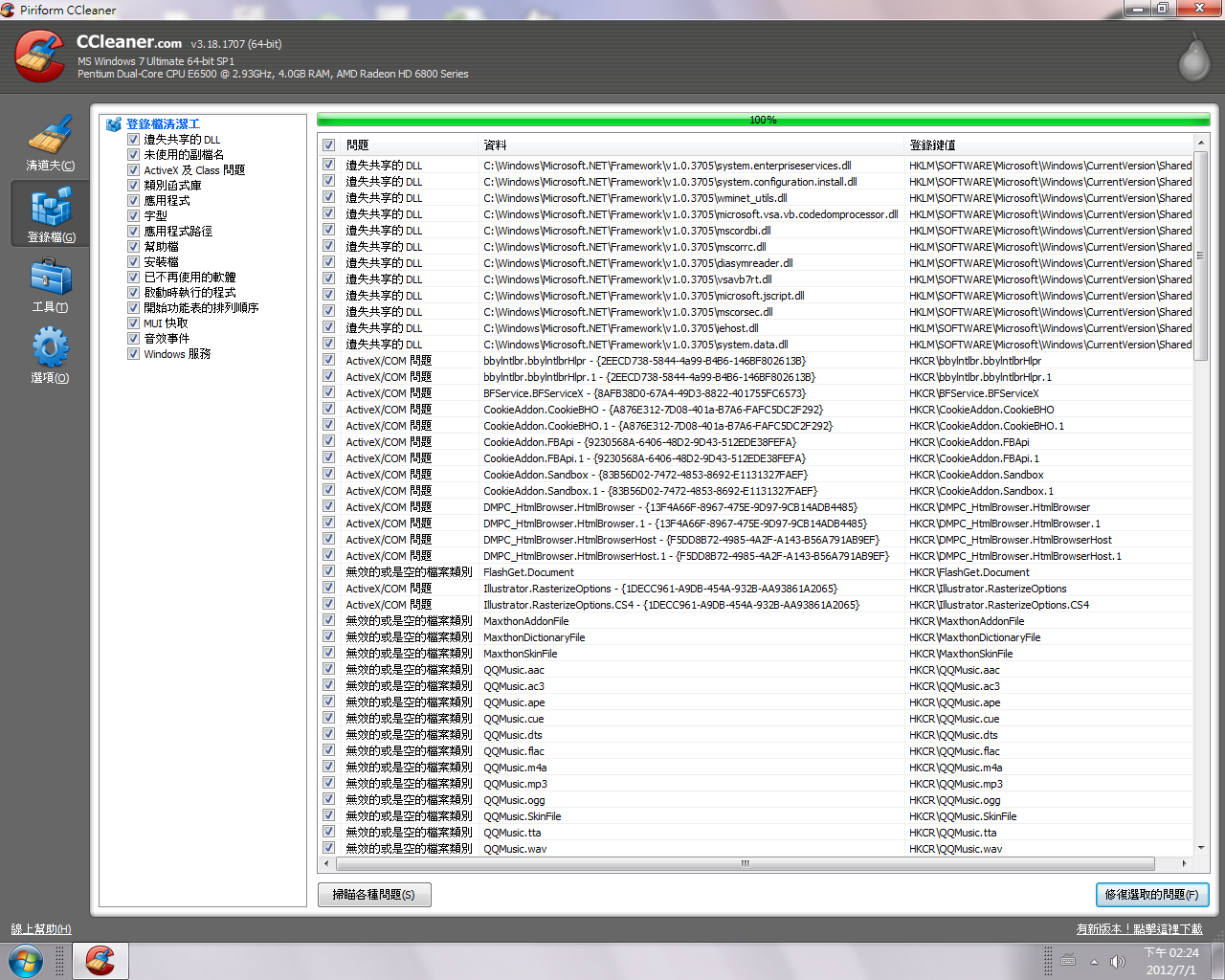
Task: Select row mscordbi.dll
Action: (x=757, y=231)
